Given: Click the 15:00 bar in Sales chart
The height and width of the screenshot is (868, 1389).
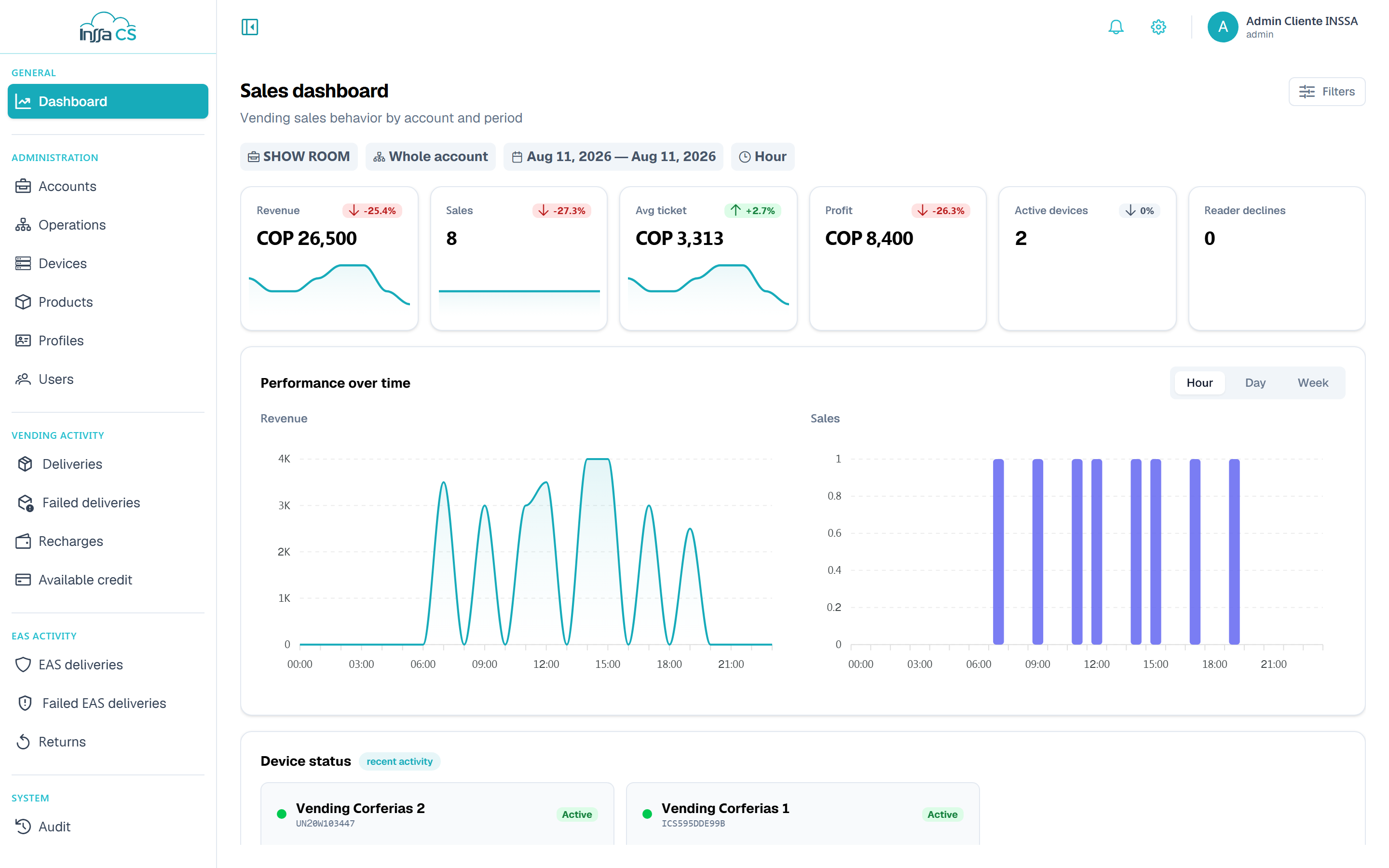Looking at the screenshot, I should 1156,551.
